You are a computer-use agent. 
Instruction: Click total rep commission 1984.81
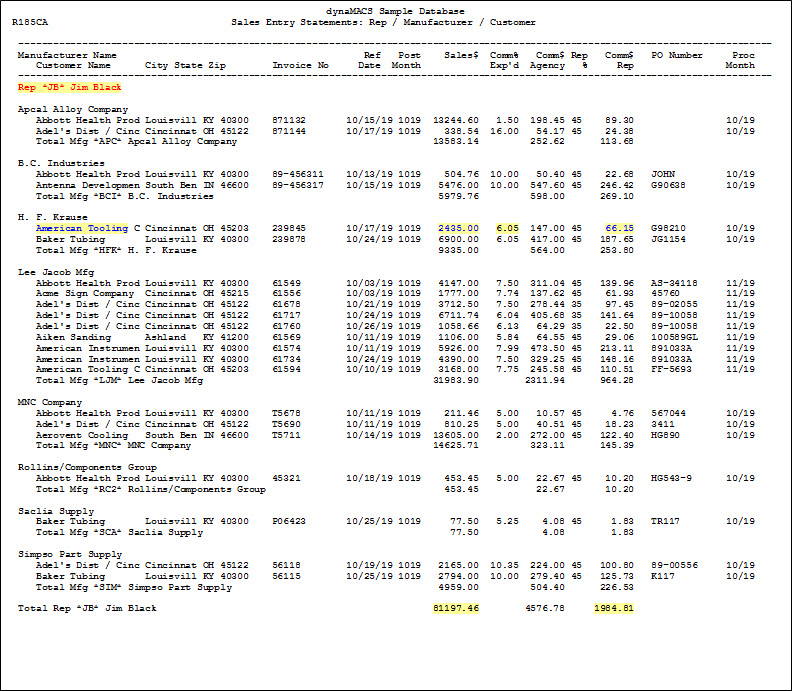(x=614, y=608)
